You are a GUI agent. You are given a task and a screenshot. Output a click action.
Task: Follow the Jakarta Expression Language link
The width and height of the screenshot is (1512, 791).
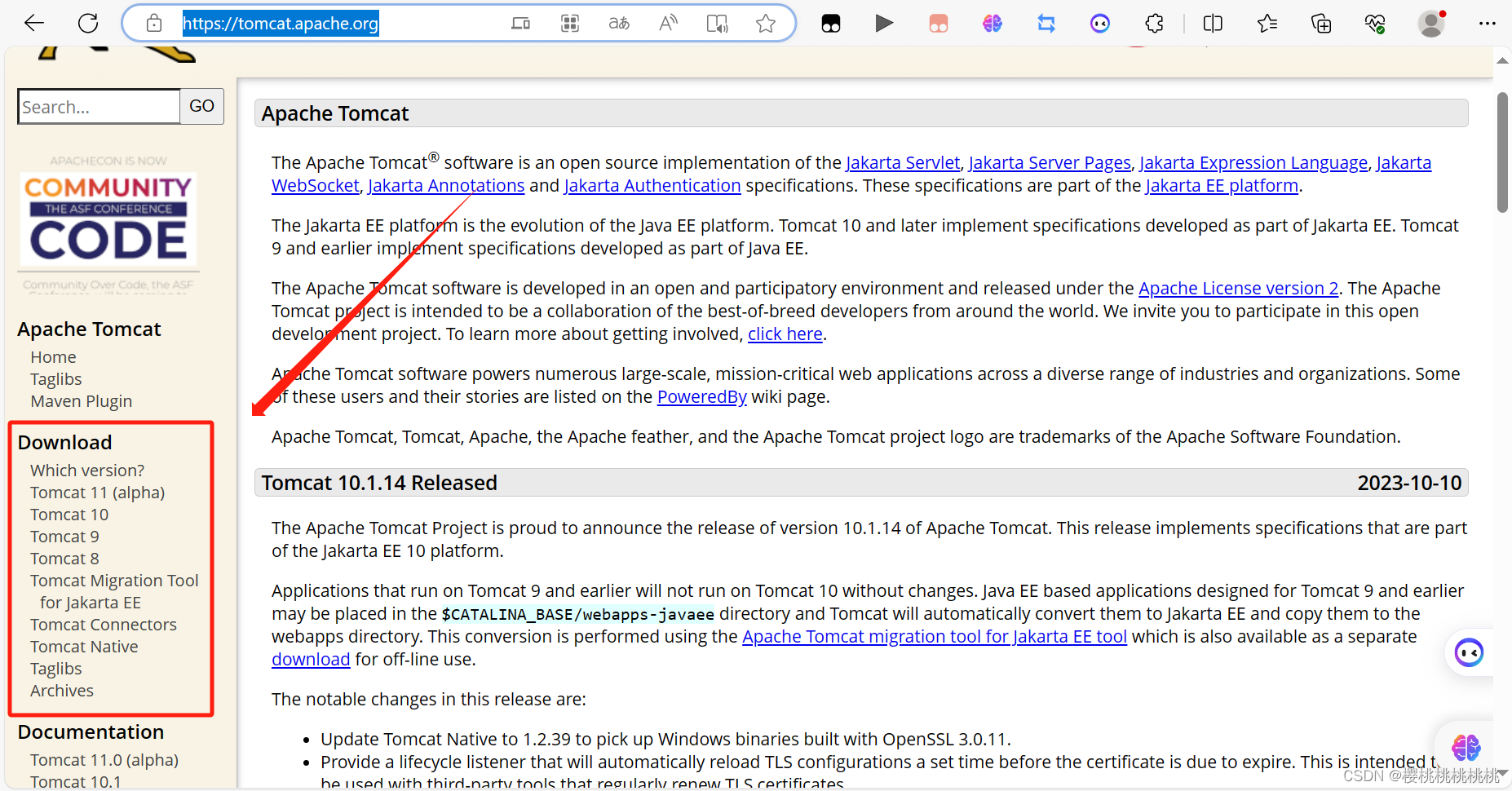1253,163
